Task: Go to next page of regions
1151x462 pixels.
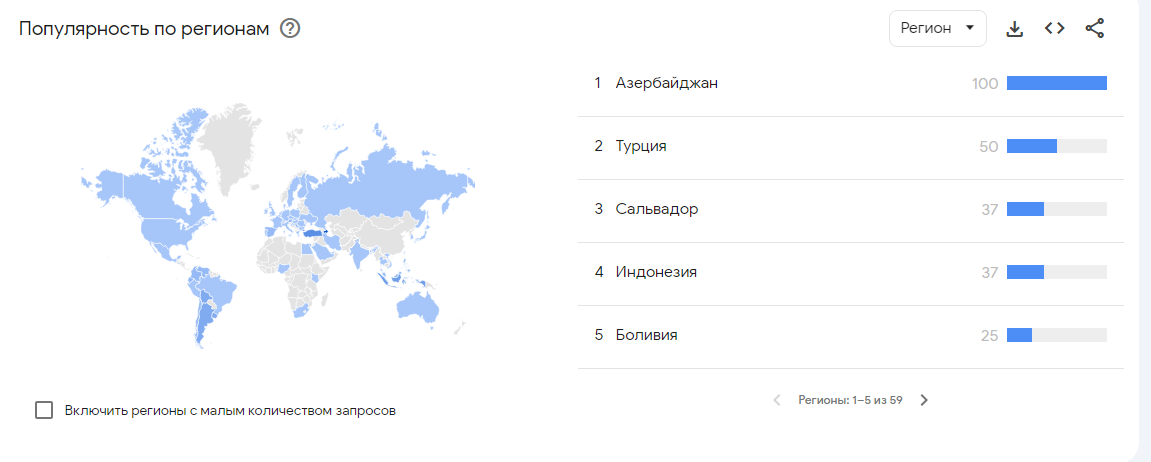Action: (924, 400)
